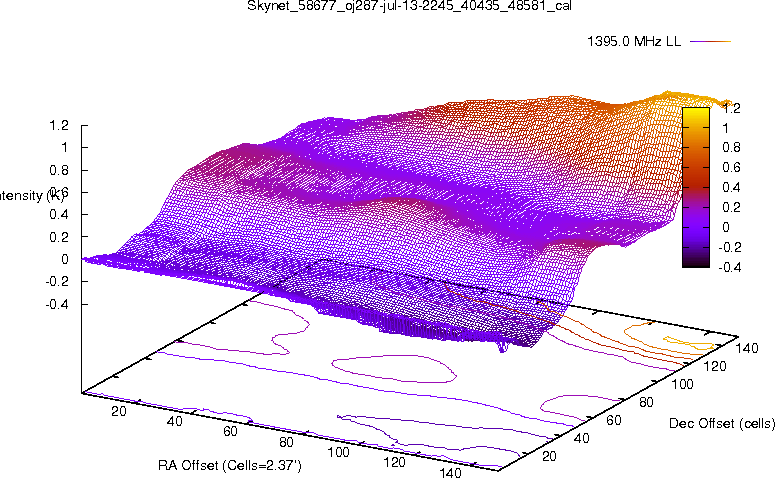
Task: Click Dec Offset axis tick label 140
Action: (x=747, y=348)
